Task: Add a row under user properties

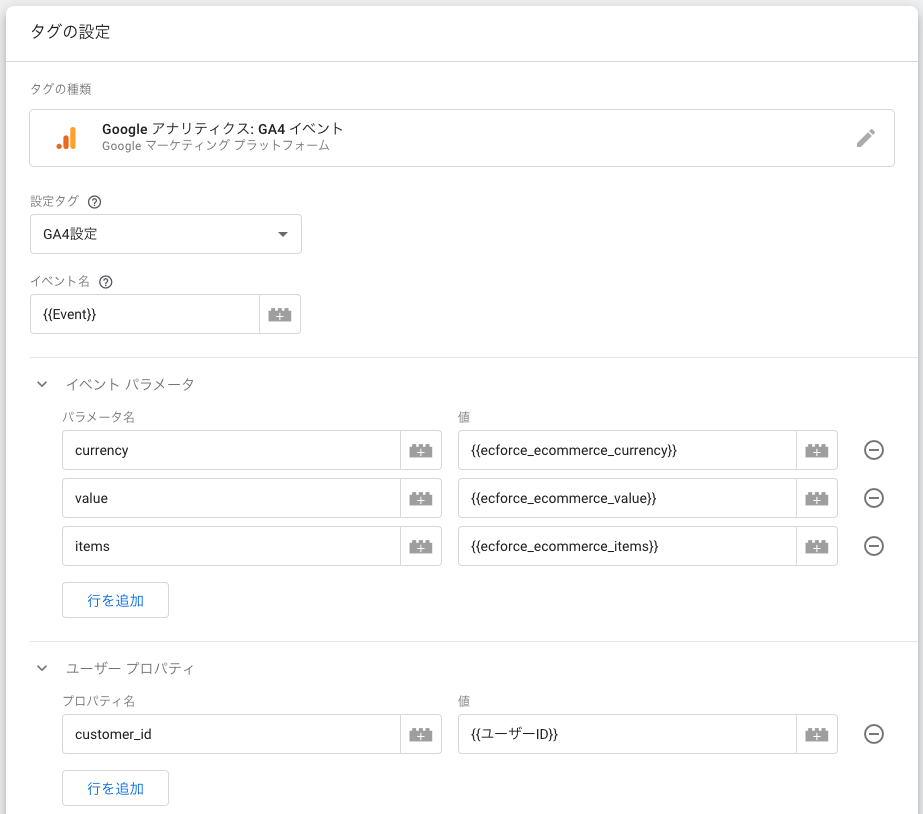Action: click(x=115, y=788)
